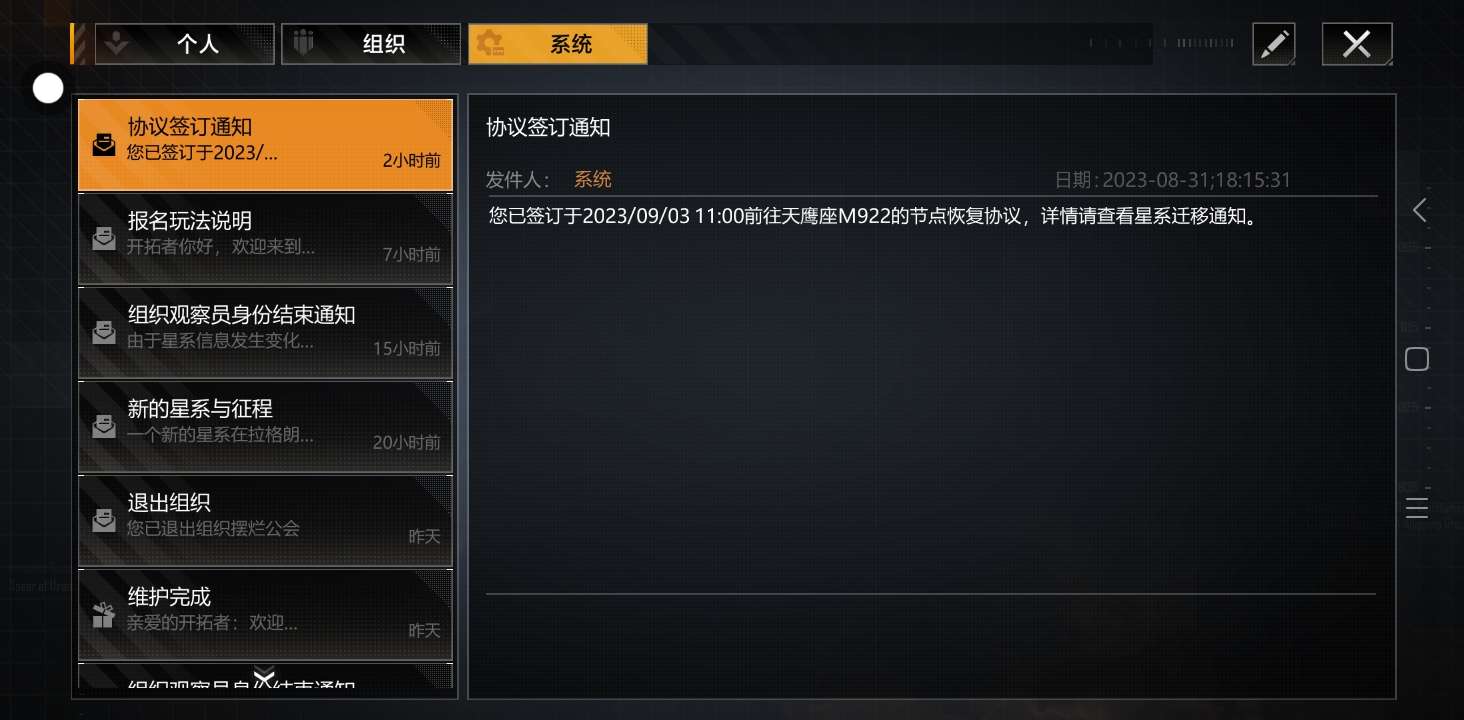Switch to the 组织 tab

(371, 45)
